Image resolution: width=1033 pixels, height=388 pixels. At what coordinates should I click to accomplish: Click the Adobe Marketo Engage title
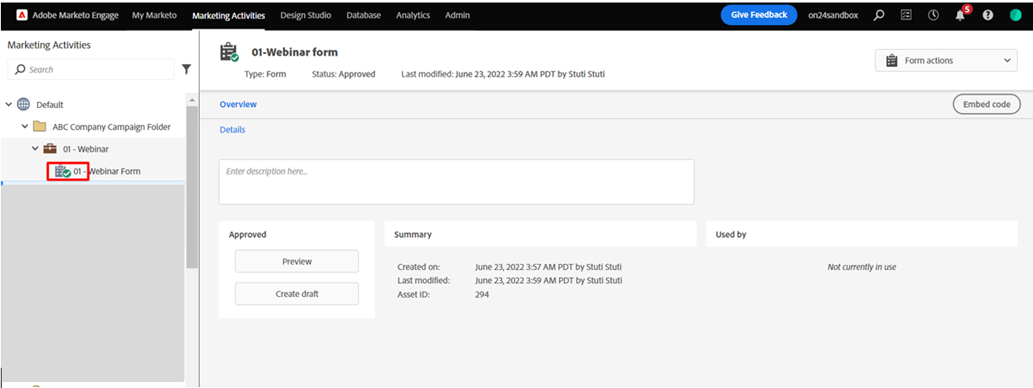[76, 15]
